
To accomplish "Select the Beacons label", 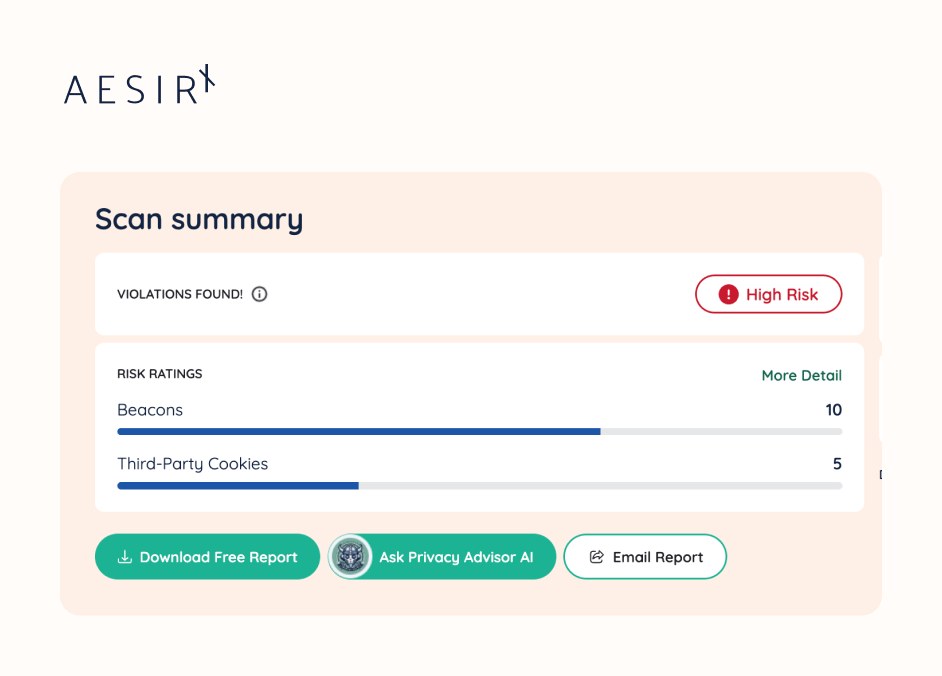I will [x=149, y=410].
